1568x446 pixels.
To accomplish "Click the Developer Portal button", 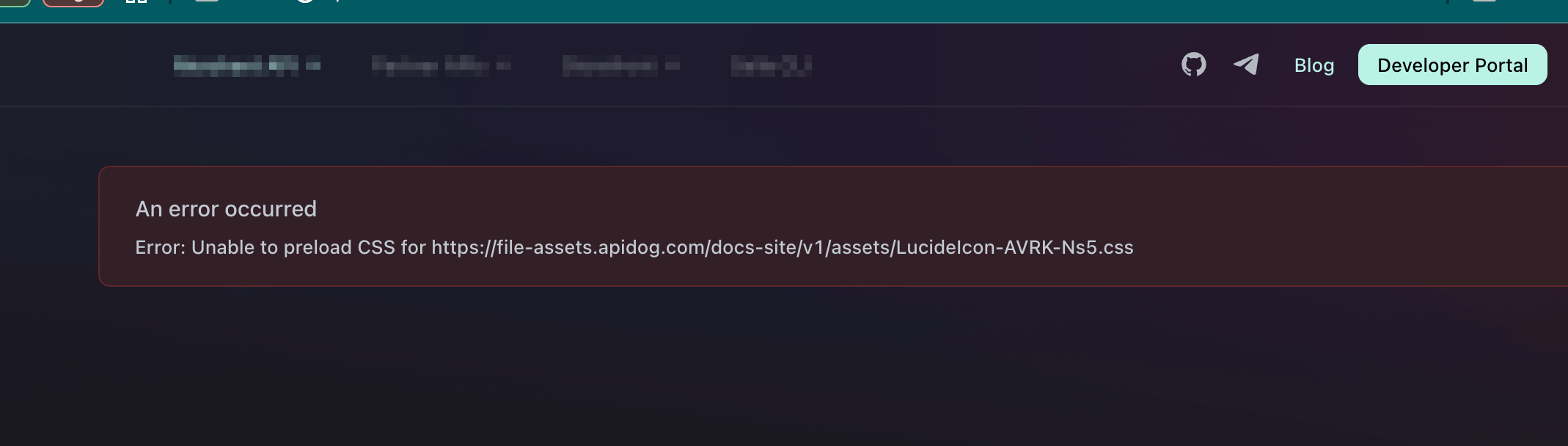I will click(1452, 65).
